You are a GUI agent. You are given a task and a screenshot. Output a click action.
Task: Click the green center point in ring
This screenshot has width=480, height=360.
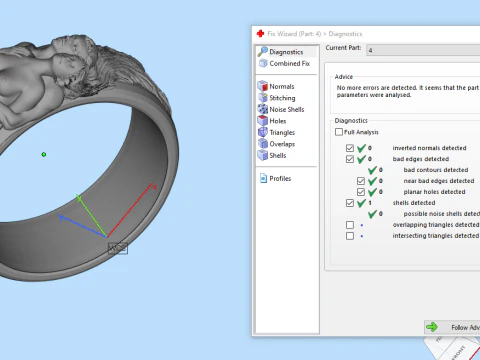pos(44,154)
